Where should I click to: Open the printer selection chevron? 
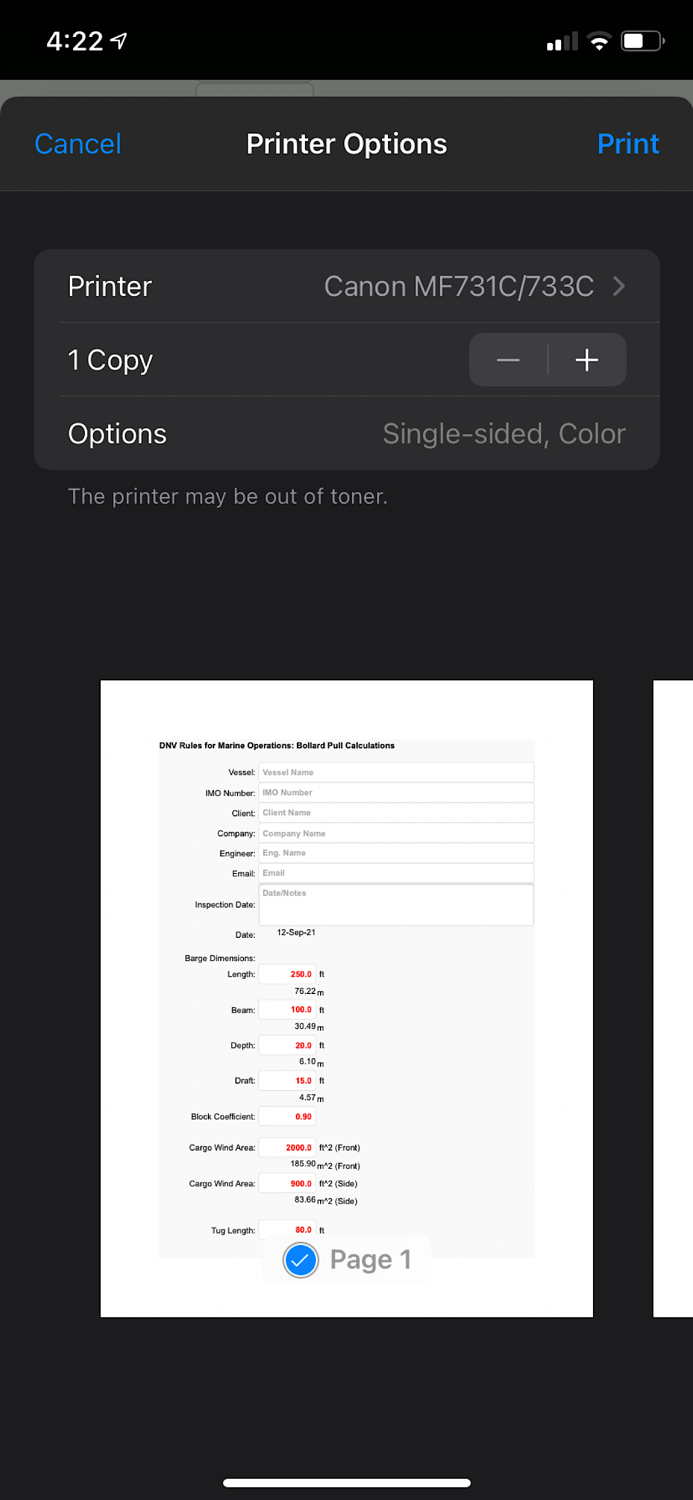click(x=619, y=287)
